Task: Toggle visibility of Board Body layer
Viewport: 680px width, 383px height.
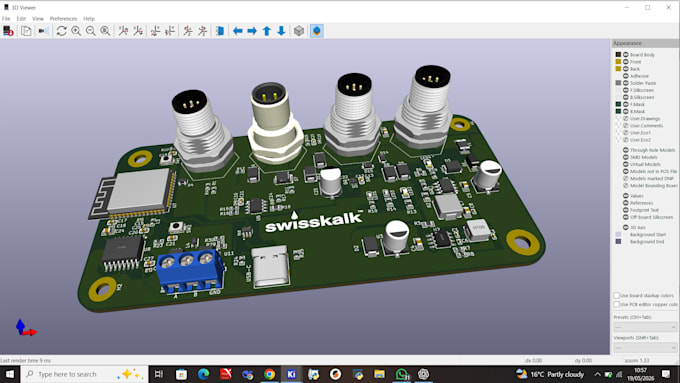Action: click(626, 55)
